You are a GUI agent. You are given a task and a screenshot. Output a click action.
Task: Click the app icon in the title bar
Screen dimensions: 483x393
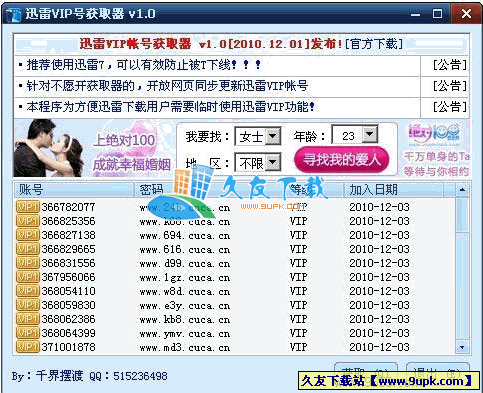click(x=13, y=14)
